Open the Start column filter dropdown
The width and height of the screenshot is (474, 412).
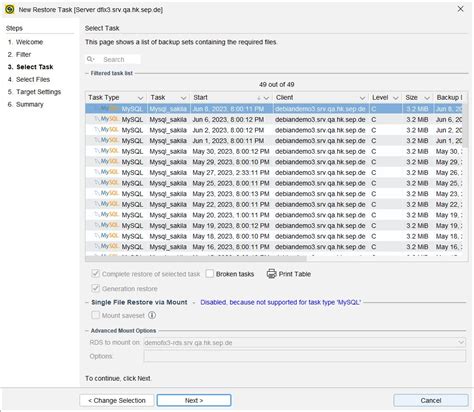pyautogui.click(x=266, y=98)
